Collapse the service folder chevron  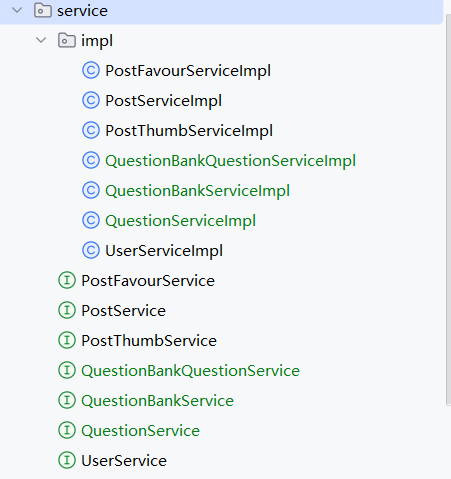(17, 10)
